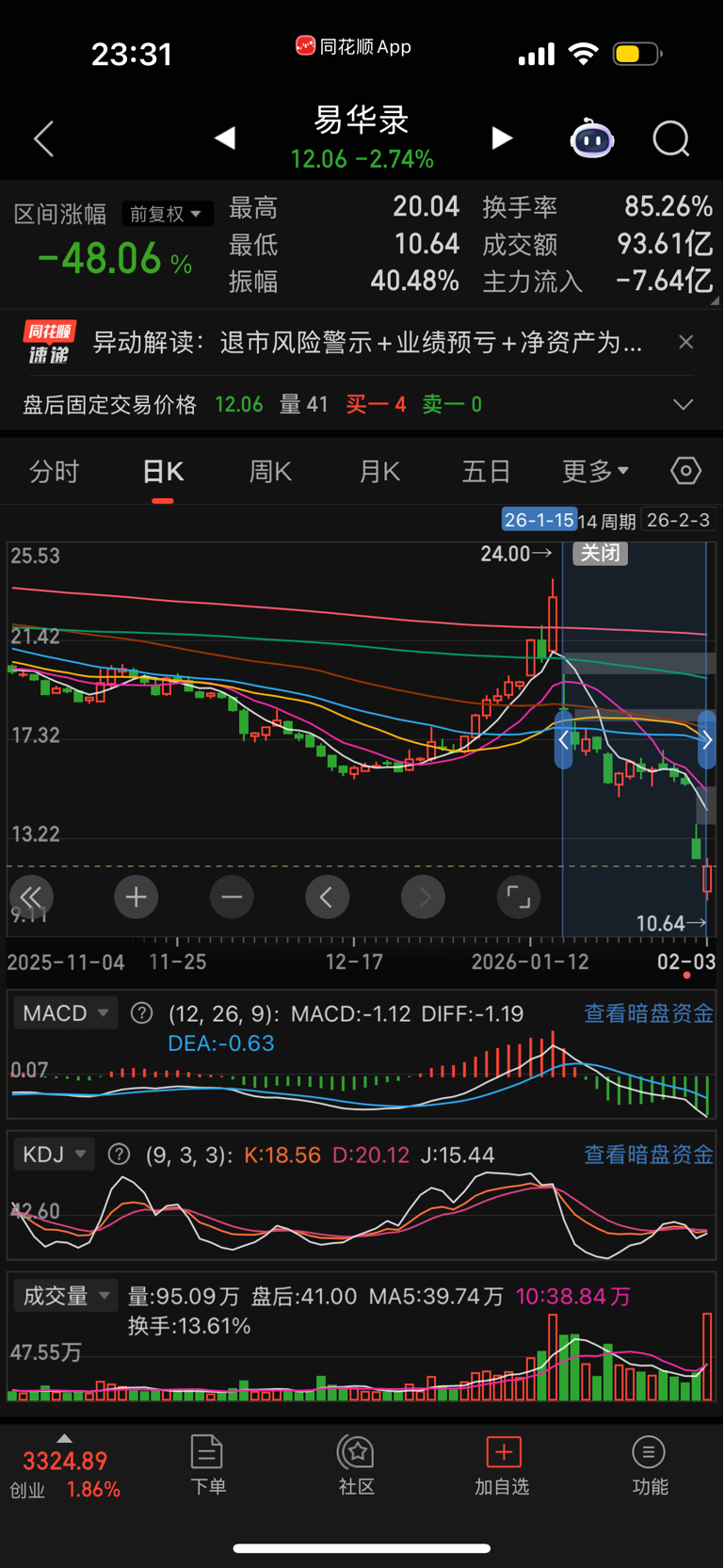Viewport: 724px width, 1568px height.
Task: Open the hexagon chart settings icon
Action: pos(686,470)
